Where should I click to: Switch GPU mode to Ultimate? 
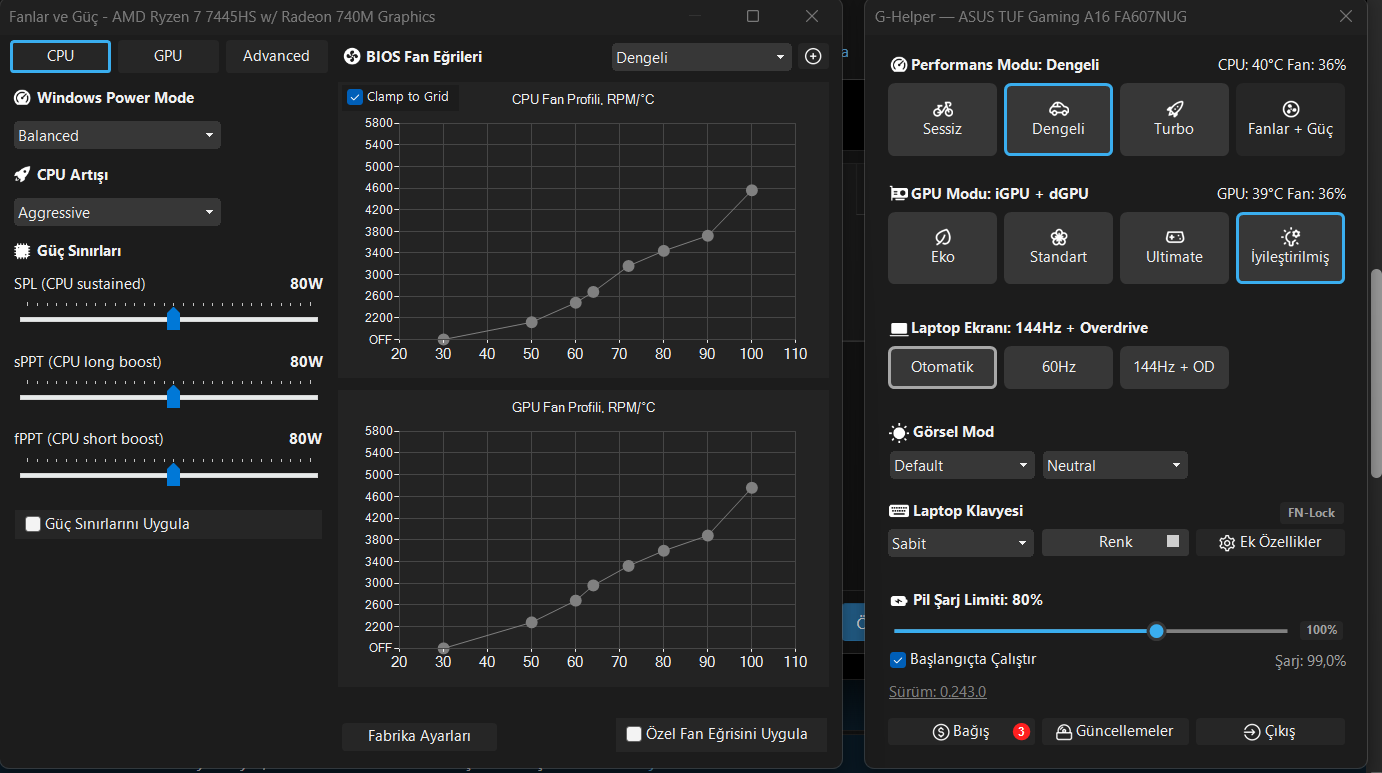(1174, 247)
